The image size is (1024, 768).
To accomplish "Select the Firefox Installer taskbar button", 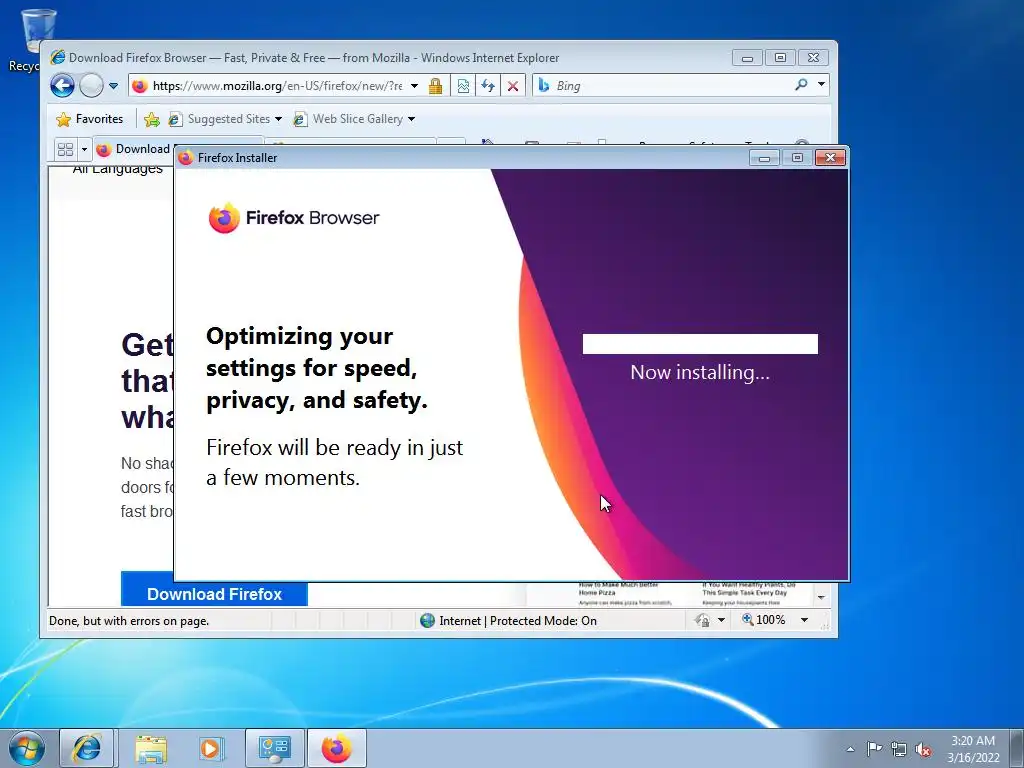I will pyautogui.click(x=336, y=748).
